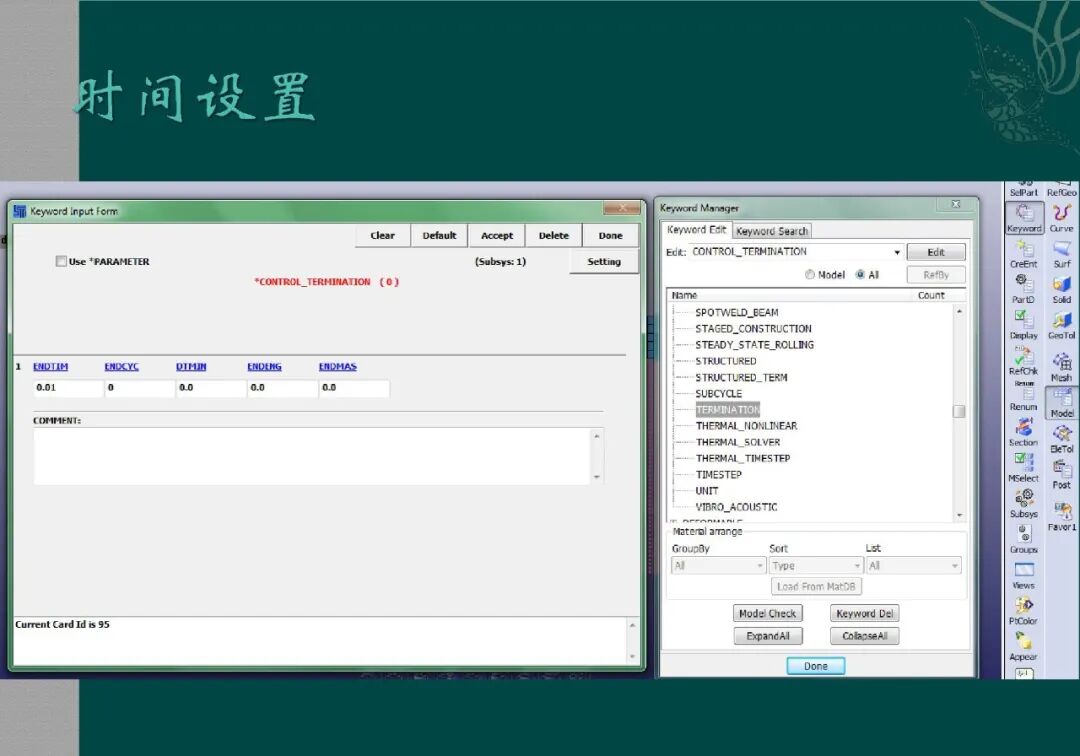Open the Section tool
The image size is (1080, 756).
click(x=1024, y=433)
